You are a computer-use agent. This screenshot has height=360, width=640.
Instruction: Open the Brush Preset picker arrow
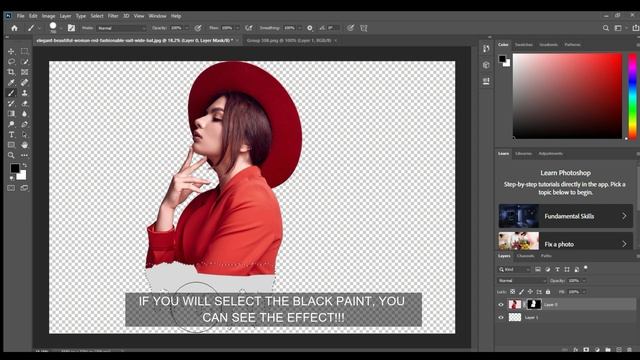point(60,29)
